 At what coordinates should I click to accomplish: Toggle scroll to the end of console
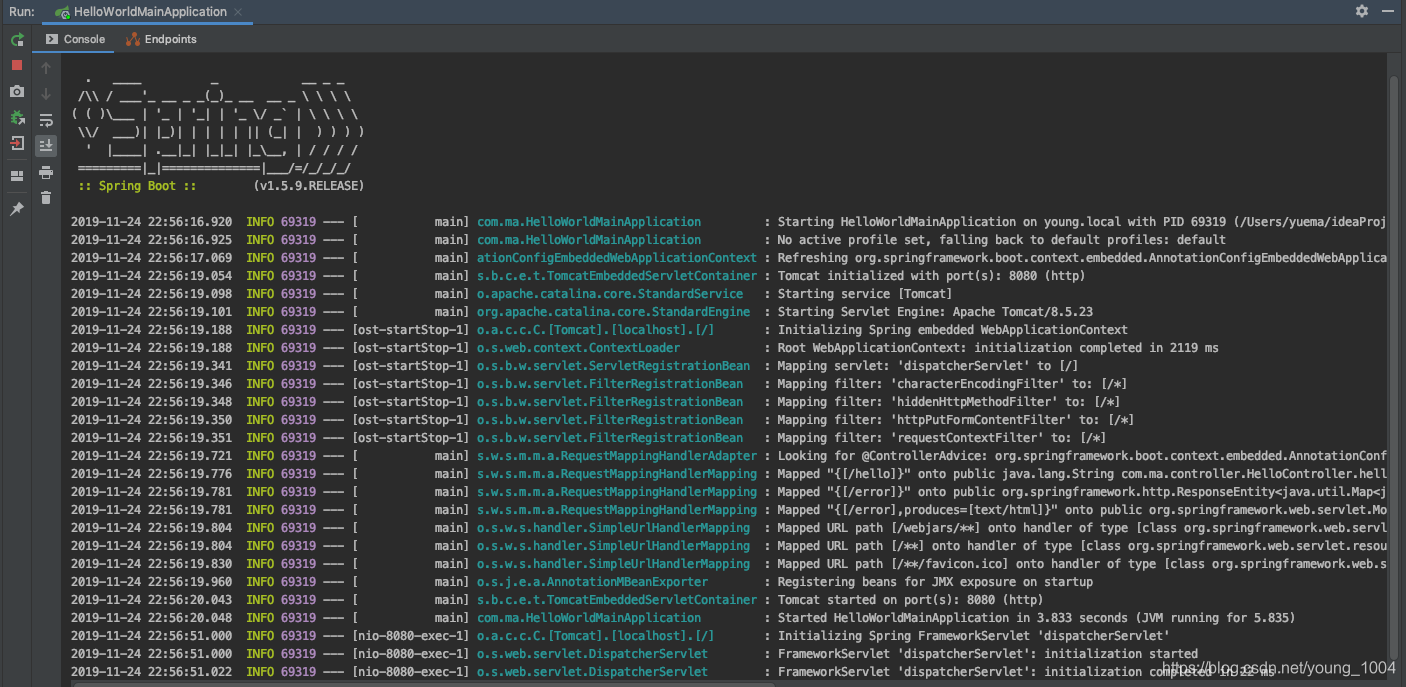point(46,146)
